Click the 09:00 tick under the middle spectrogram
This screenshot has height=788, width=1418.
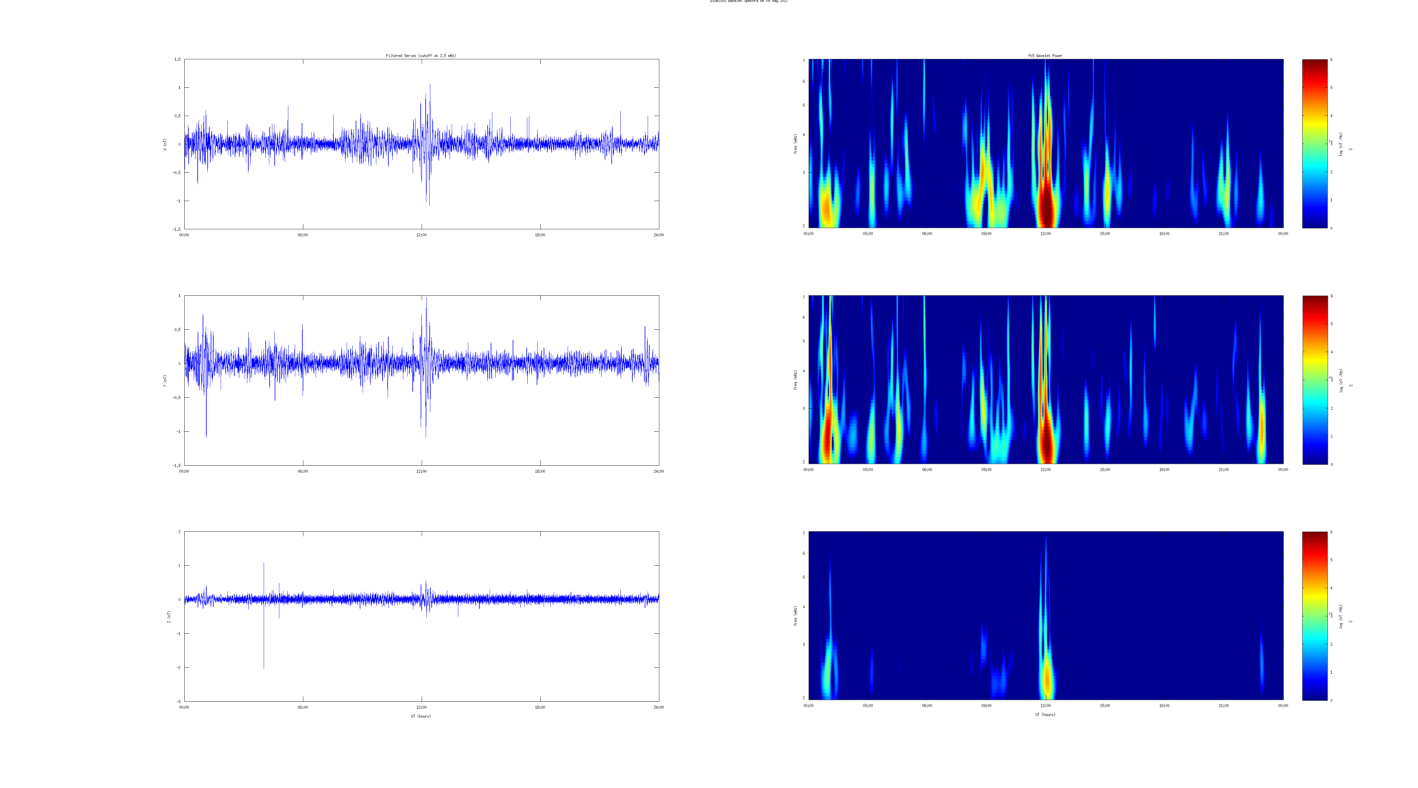tap(986, 469)
